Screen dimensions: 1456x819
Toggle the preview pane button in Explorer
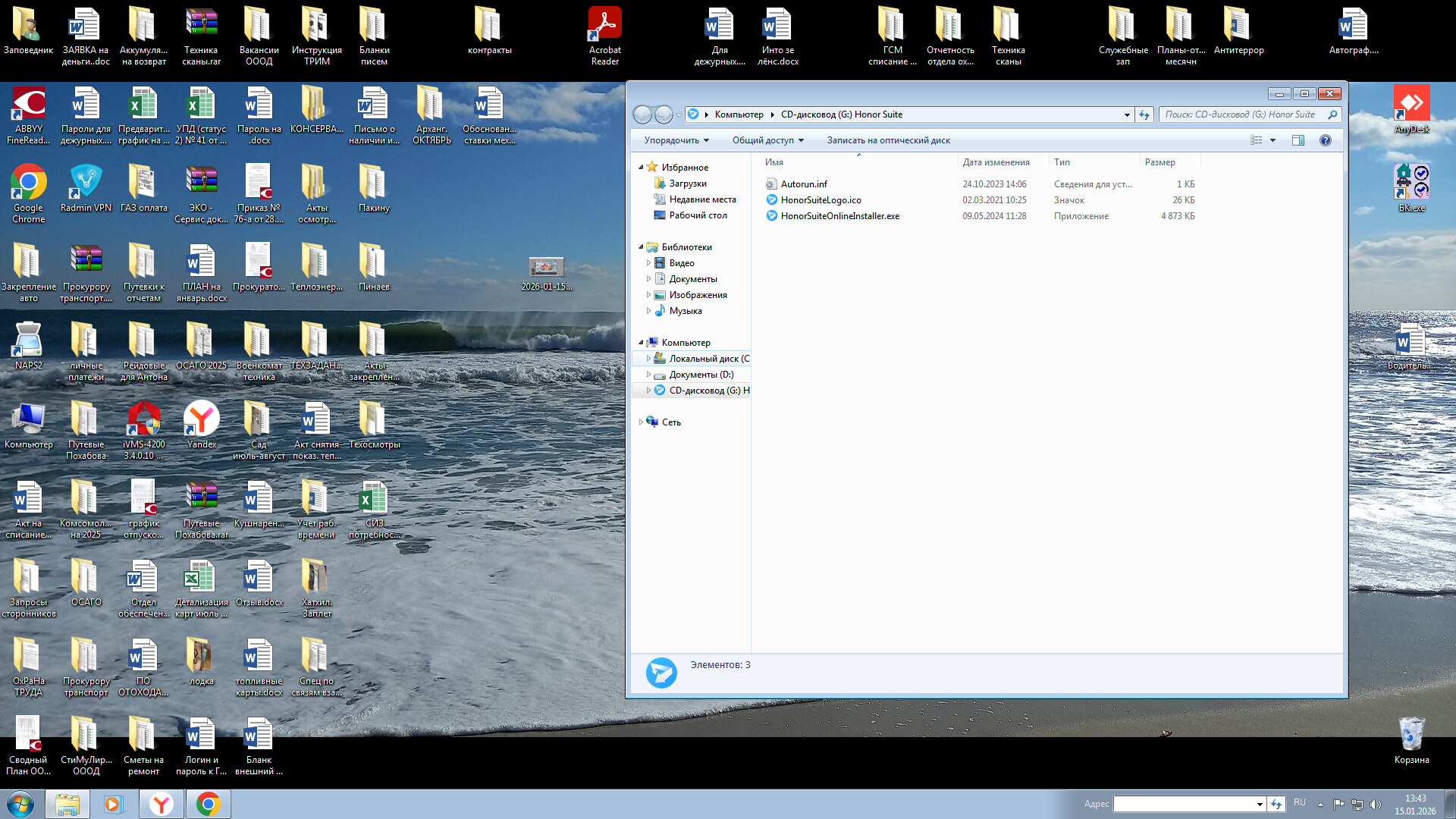pos(1298,140)
